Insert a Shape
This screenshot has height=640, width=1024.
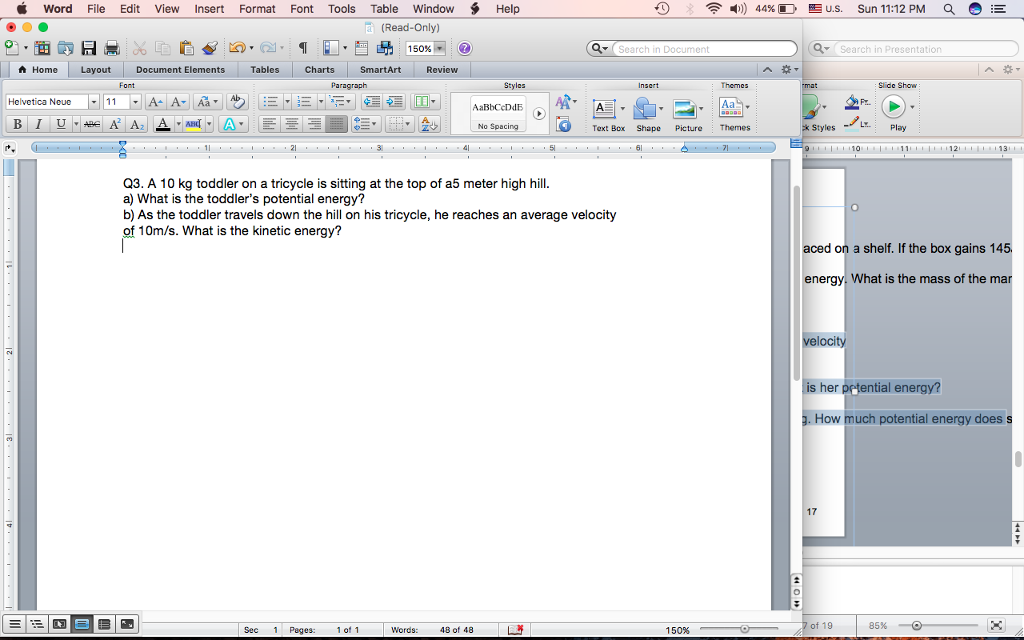point(648,108)
